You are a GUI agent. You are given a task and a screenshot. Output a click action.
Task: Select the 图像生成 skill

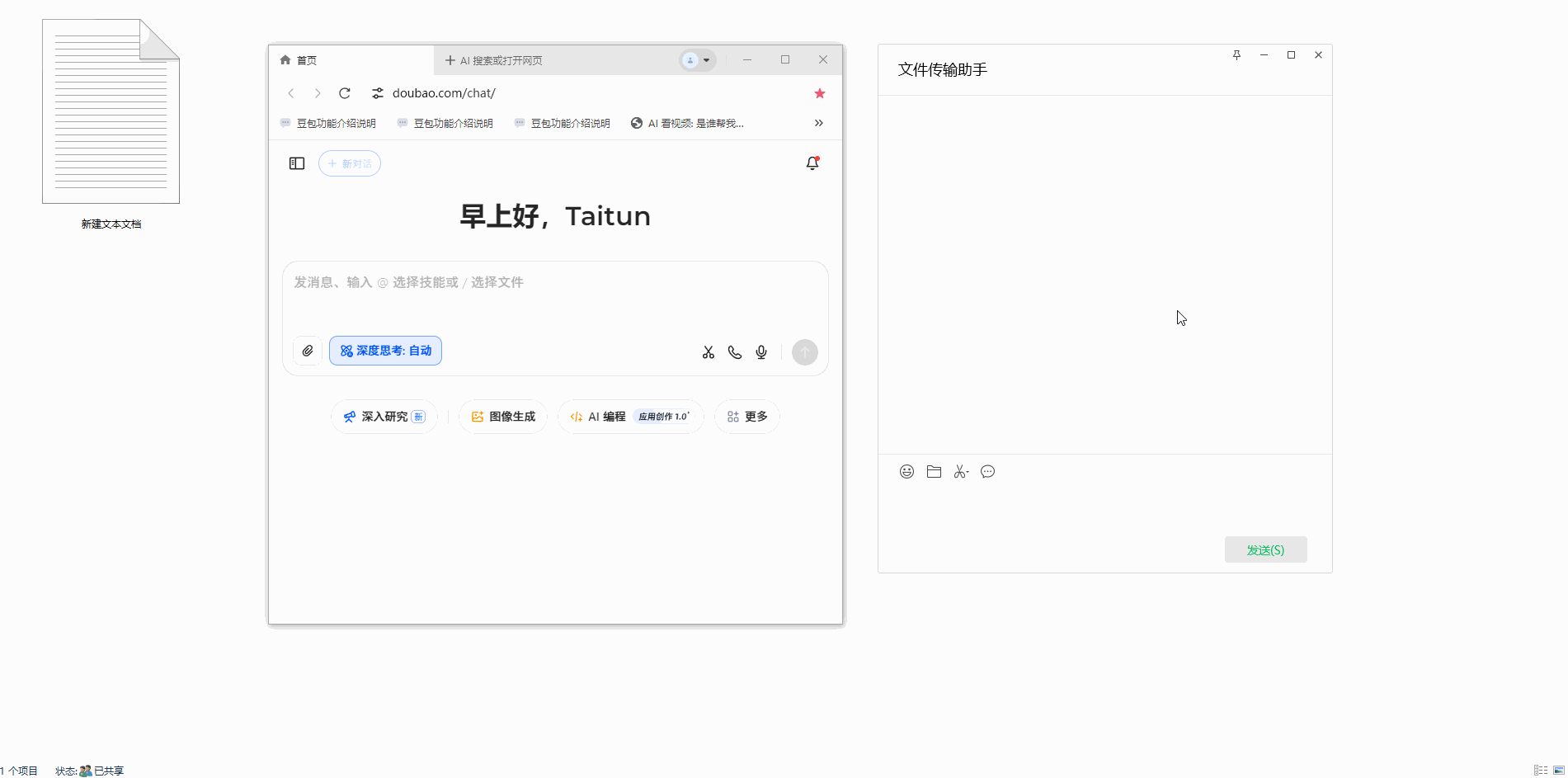click(503, 417)
